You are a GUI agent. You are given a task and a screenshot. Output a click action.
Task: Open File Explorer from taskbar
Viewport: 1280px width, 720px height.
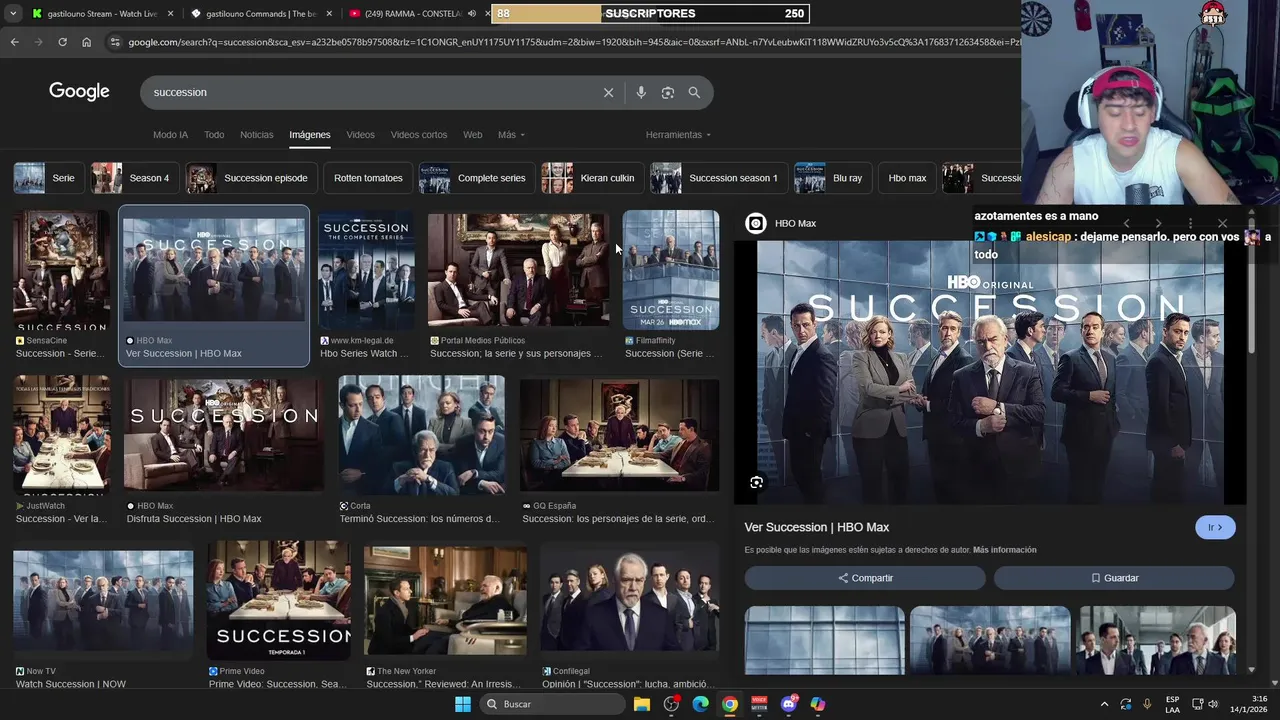pos(642,704)
